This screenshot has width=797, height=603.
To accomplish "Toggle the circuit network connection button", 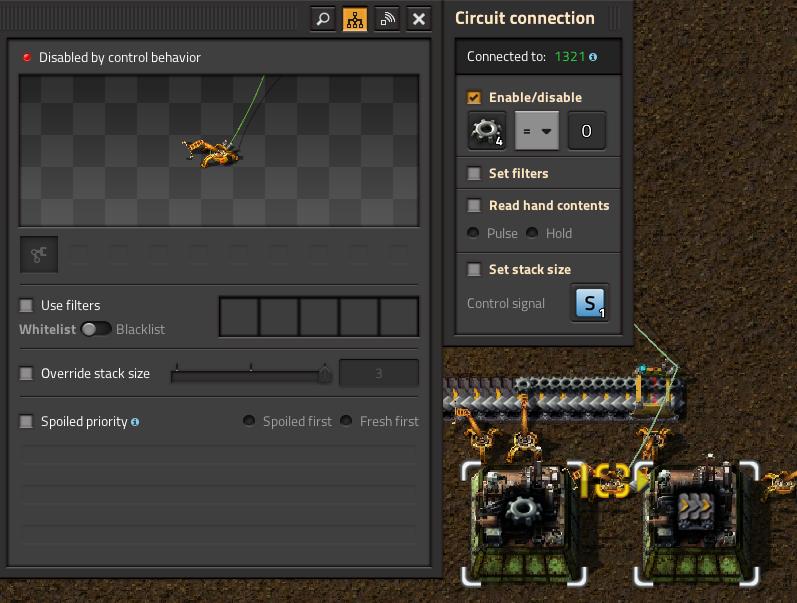I will (355, 19).
